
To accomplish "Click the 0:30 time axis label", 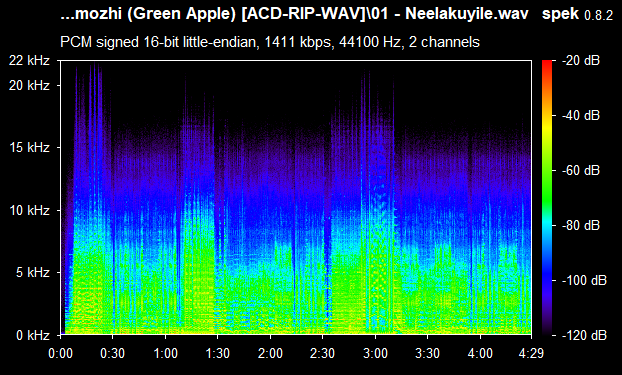I will coord(113,353).
